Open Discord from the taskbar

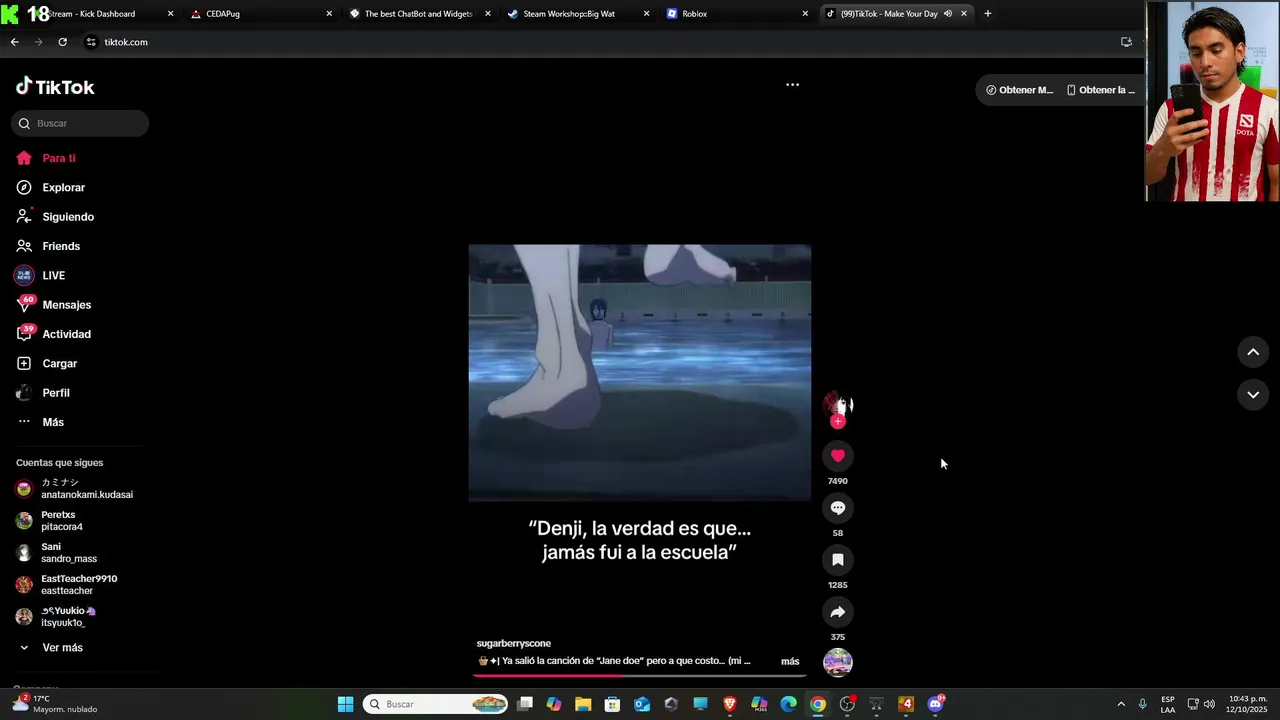click(936, 704)
